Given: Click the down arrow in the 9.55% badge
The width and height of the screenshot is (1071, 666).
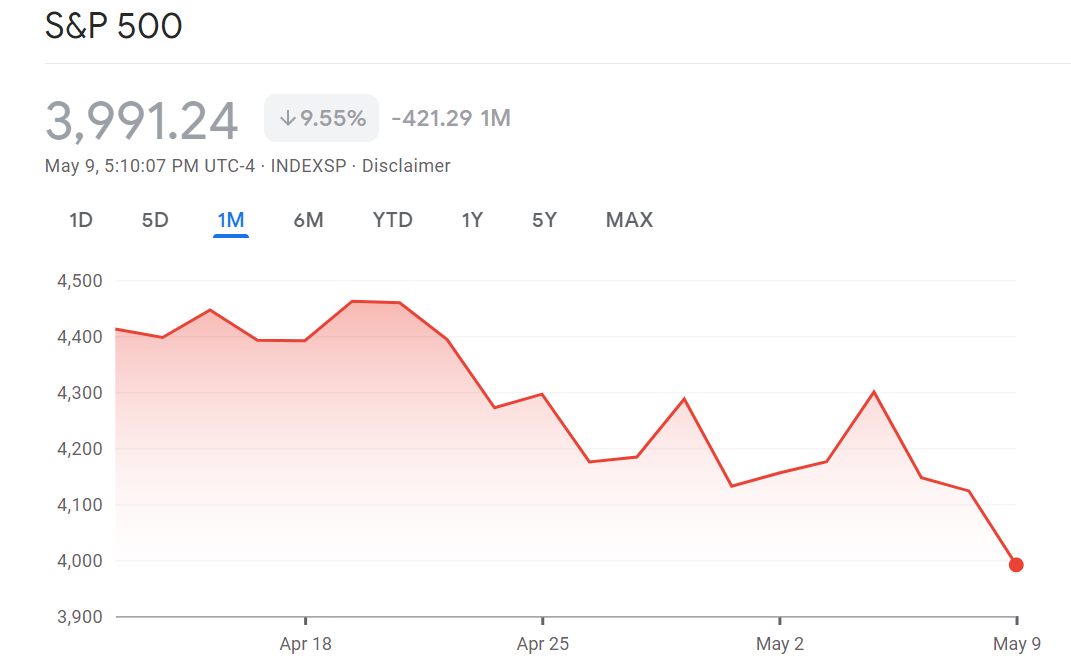Looking at the screenshot, I should coord(287,118).
